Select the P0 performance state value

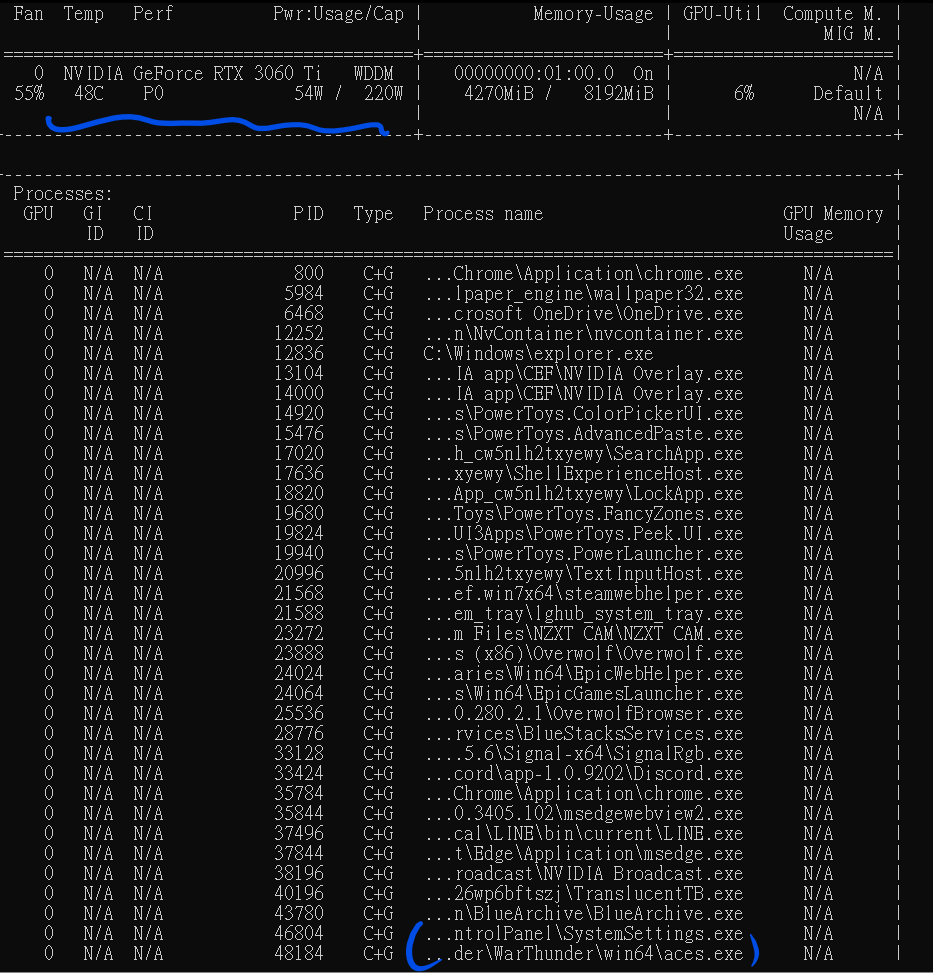(153, 94)
